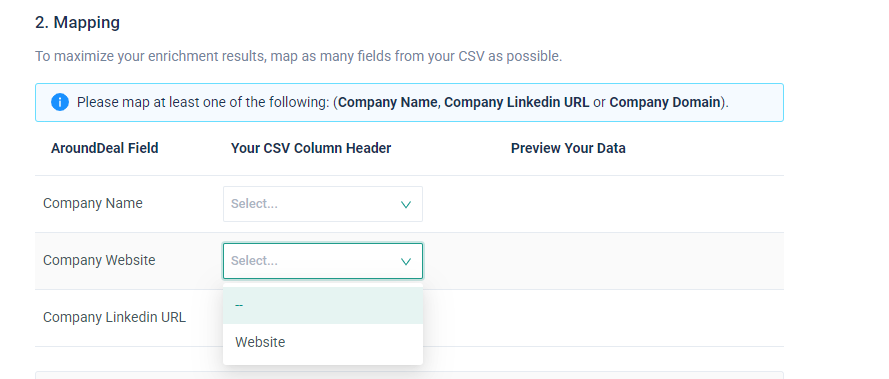Click the '2. Mapping' section heading

click(77, 23)
